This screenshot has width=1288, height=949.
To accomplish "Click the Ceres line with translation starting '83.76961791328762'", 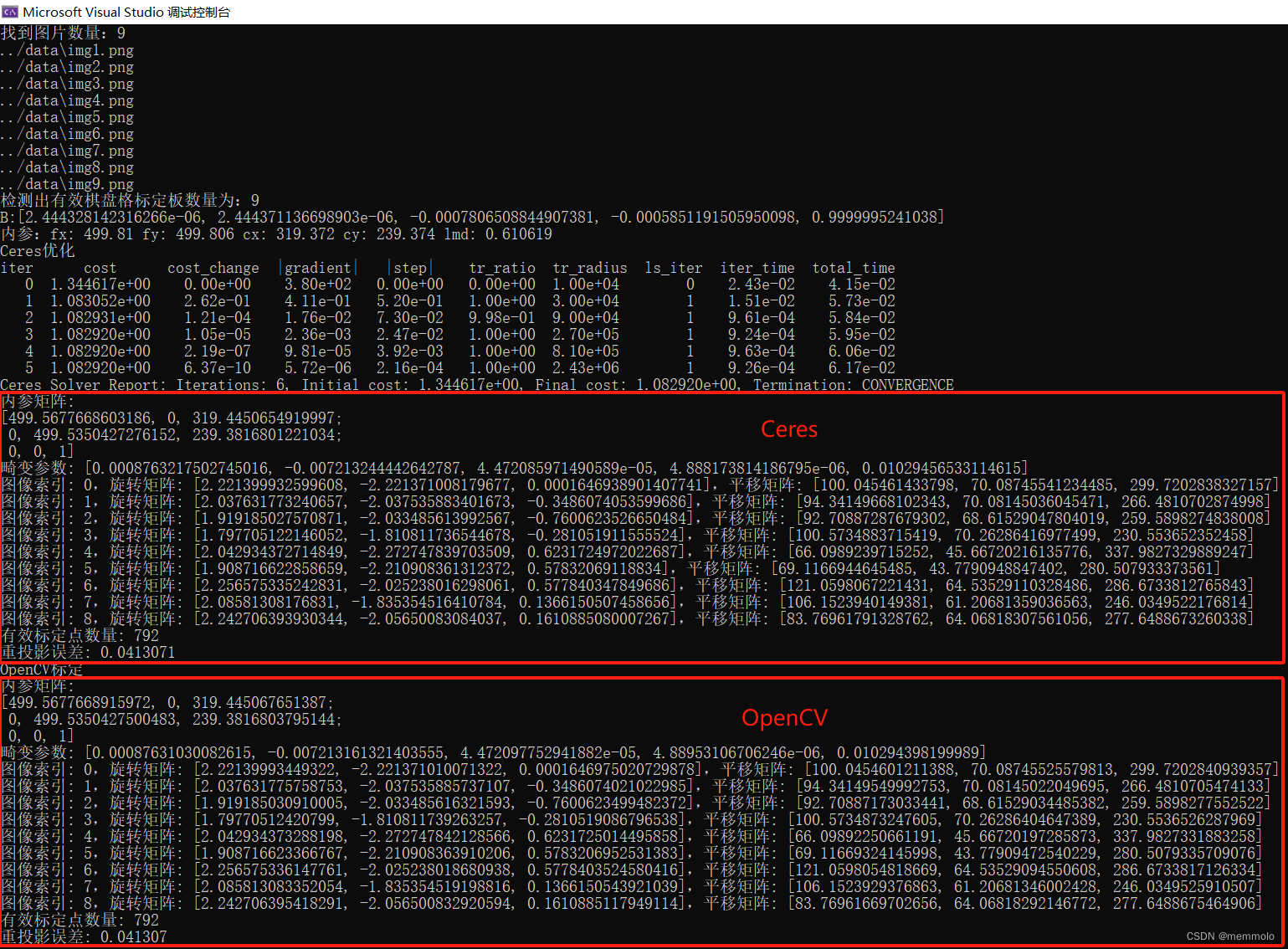I will 628,618.
